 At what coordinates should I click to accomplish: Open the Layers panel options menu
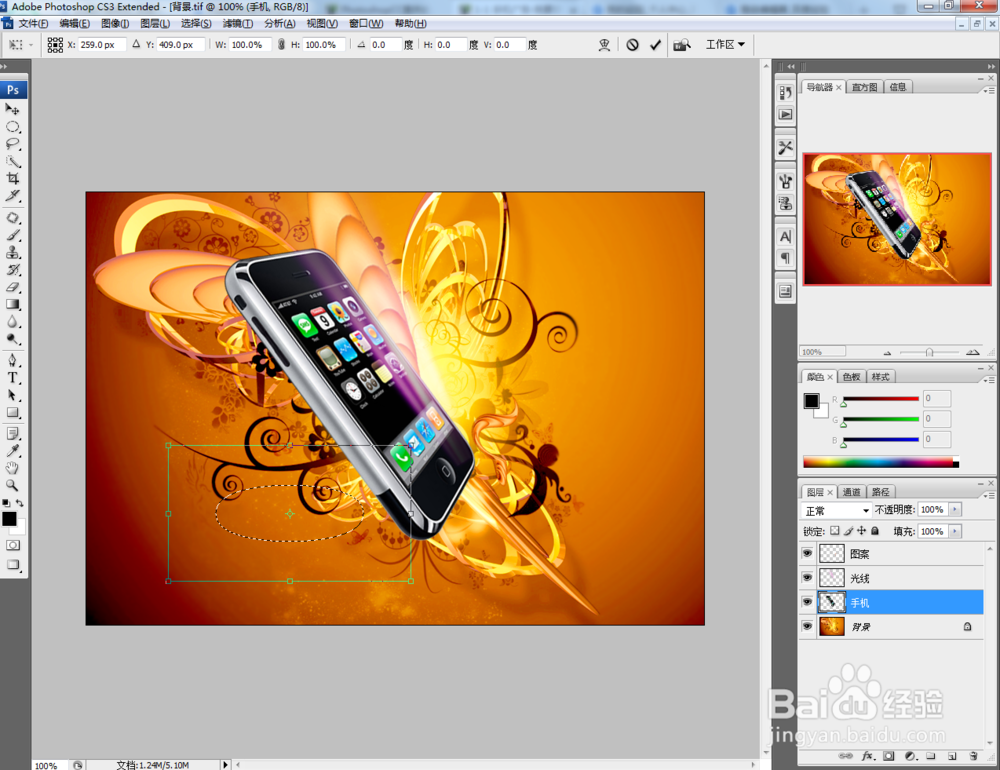point(989,495)
